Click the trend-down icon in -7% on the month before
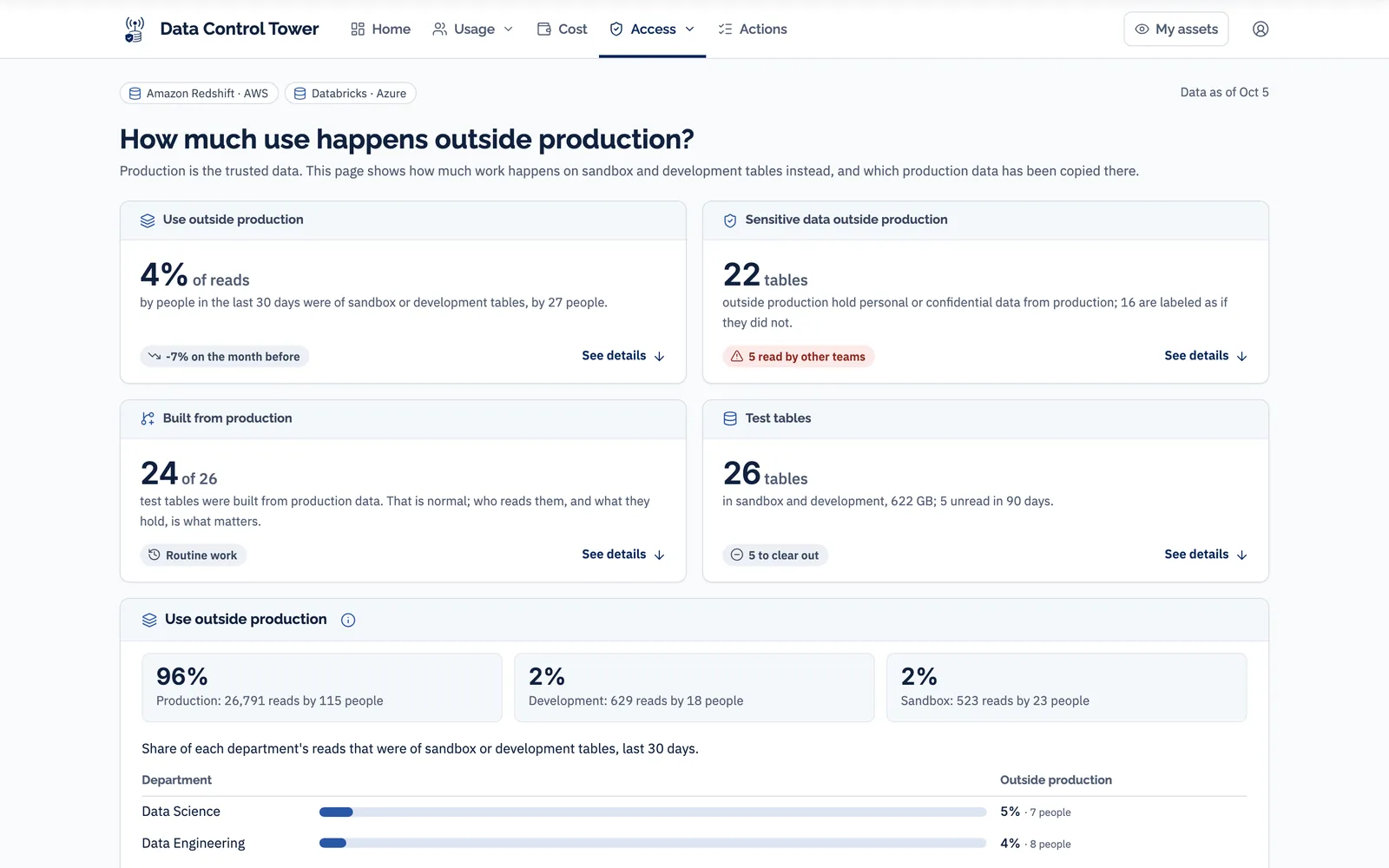 point(155,357)
